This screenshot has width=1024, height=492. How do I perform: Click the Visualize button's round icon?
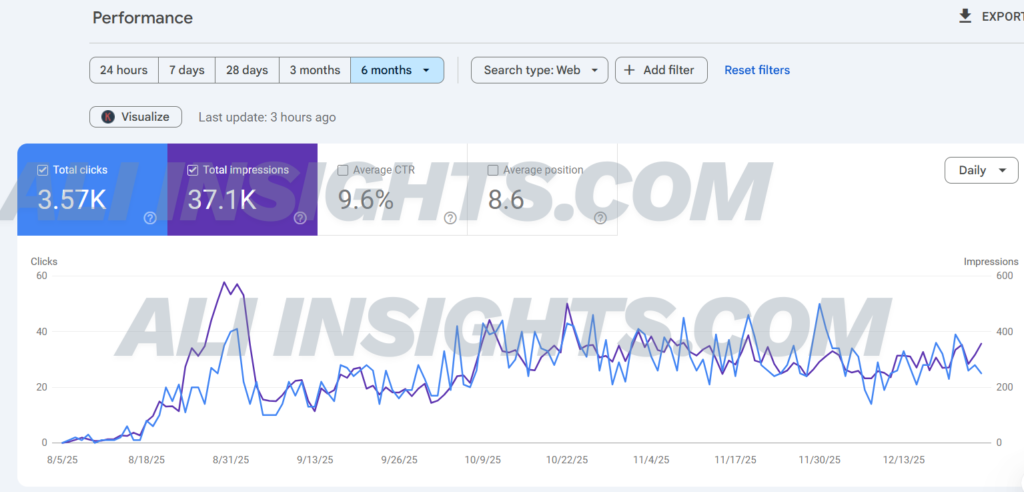(x=108, y=117)
